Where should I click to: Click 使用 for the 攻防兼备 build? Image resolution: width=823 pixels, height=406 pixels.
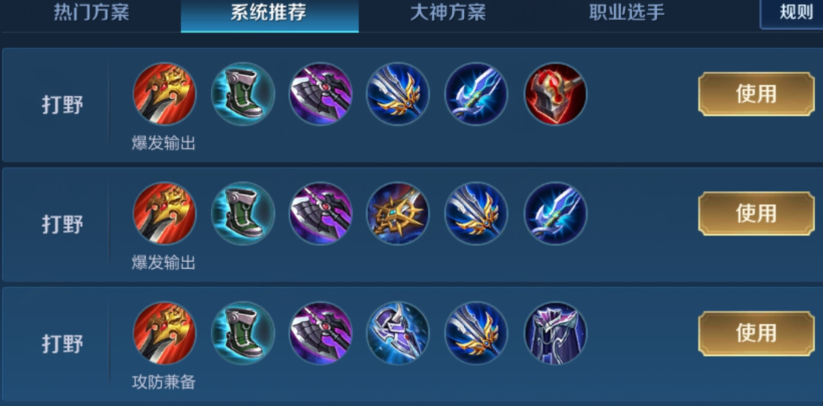[756, 333]
